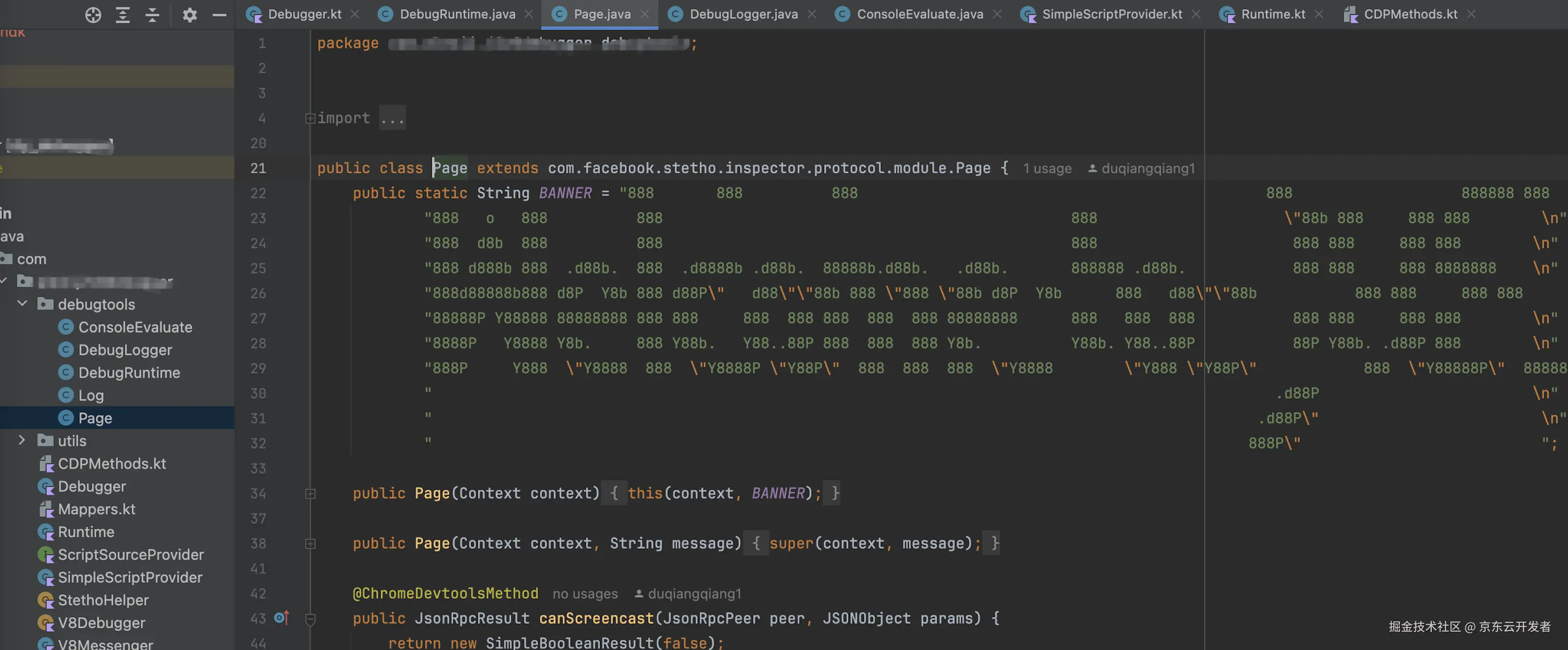Viewport: 1568px width, 650px height.
Task: Collapse the debugtools folder
Action: [x=23, y=303]
